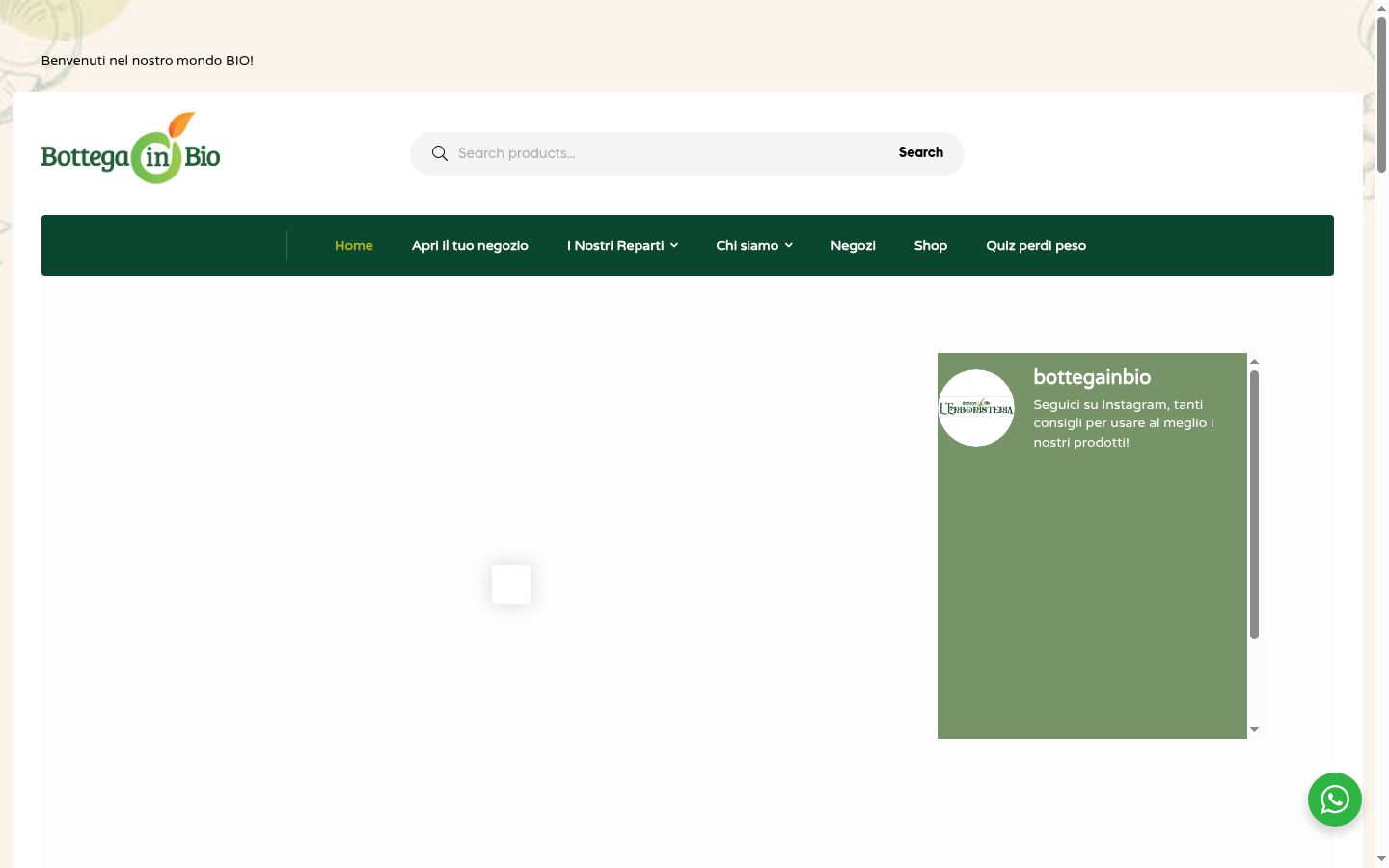Open WhatsApp chat floating icon
The image size is (1389, 868).
(x=1335, y=800)
